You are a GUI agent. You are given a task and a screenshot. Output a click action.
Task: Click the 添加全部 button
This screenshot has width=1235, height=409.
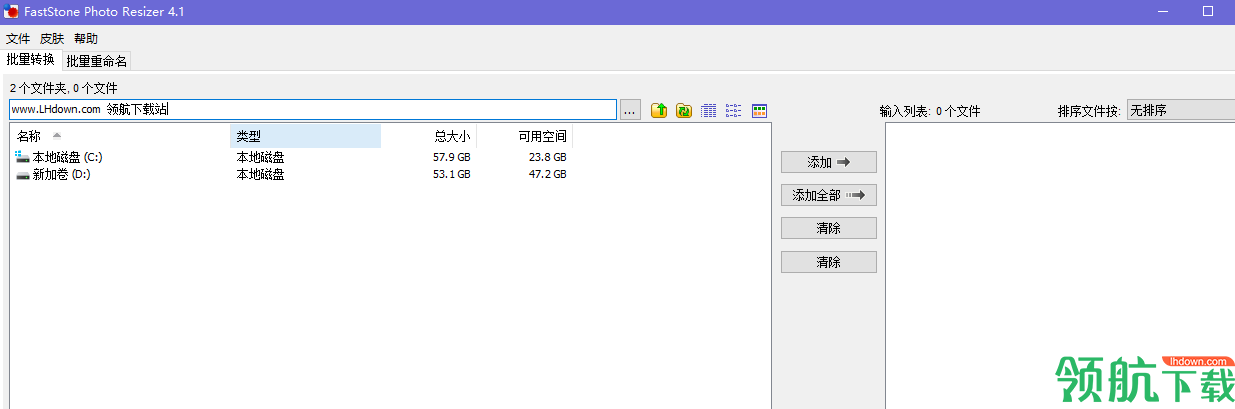(x=829, y=195)
